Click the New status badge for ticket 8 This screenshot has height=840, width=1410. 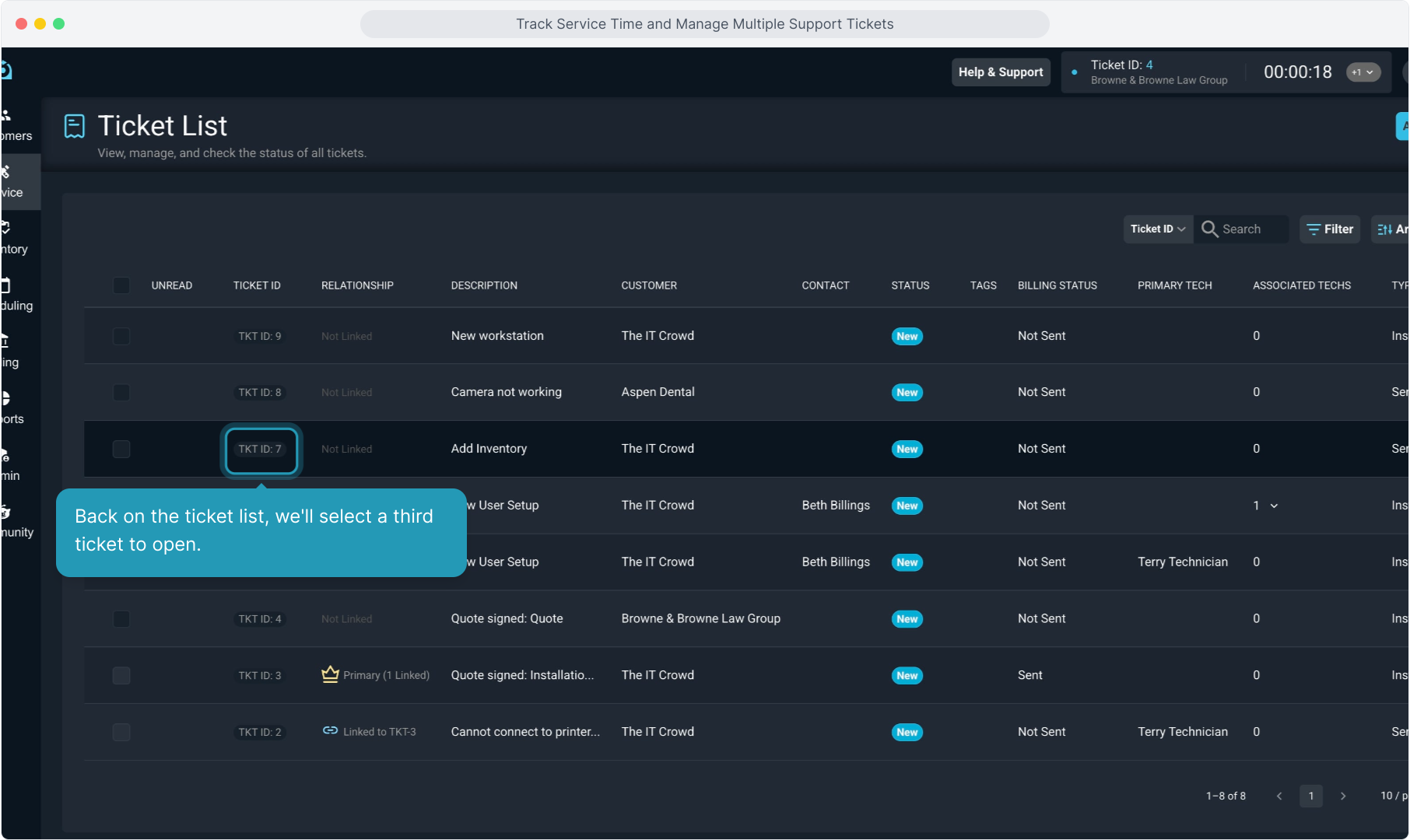coord(907,393)
